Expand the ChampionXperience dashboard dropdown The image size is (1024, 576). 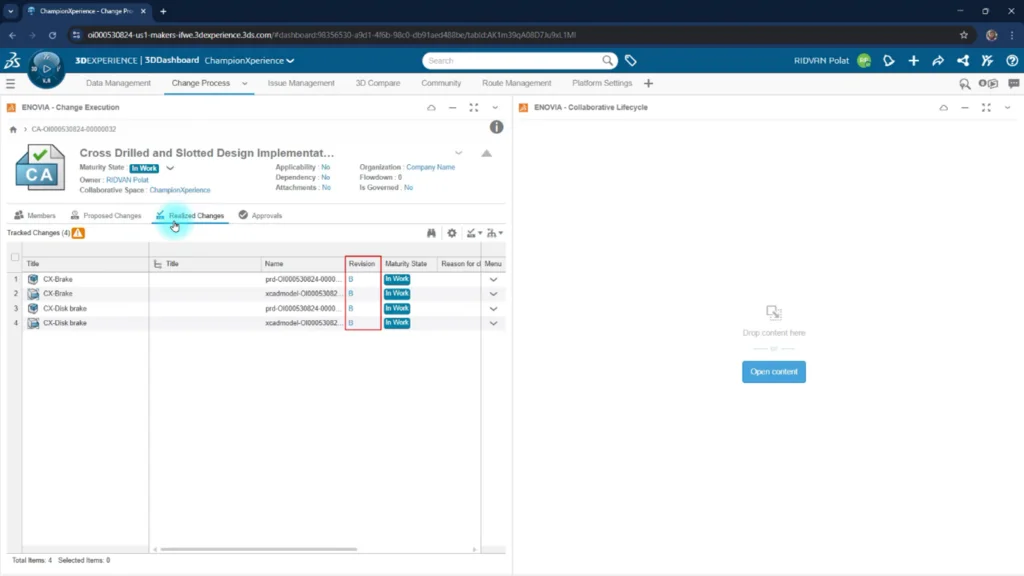(x=290, y=61)
